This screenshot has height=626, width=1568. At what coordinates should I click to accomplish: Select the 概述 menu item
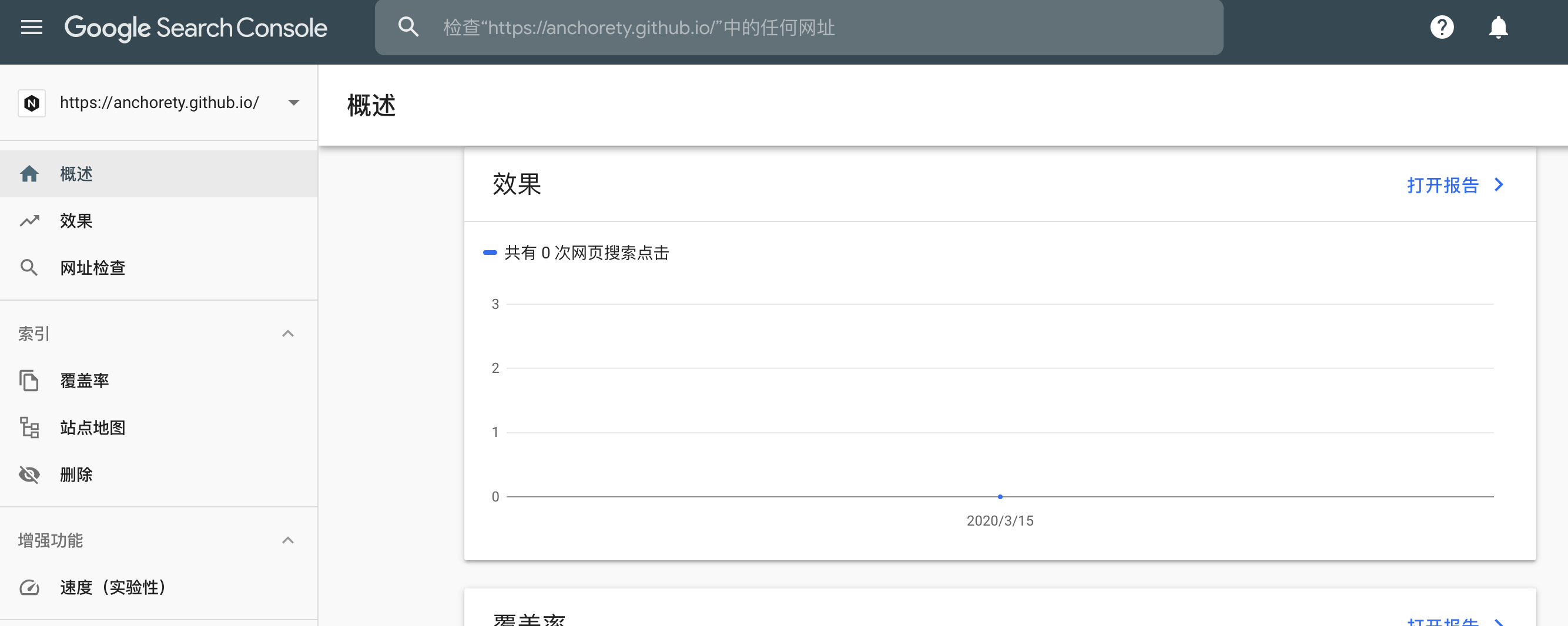[159, 174]
